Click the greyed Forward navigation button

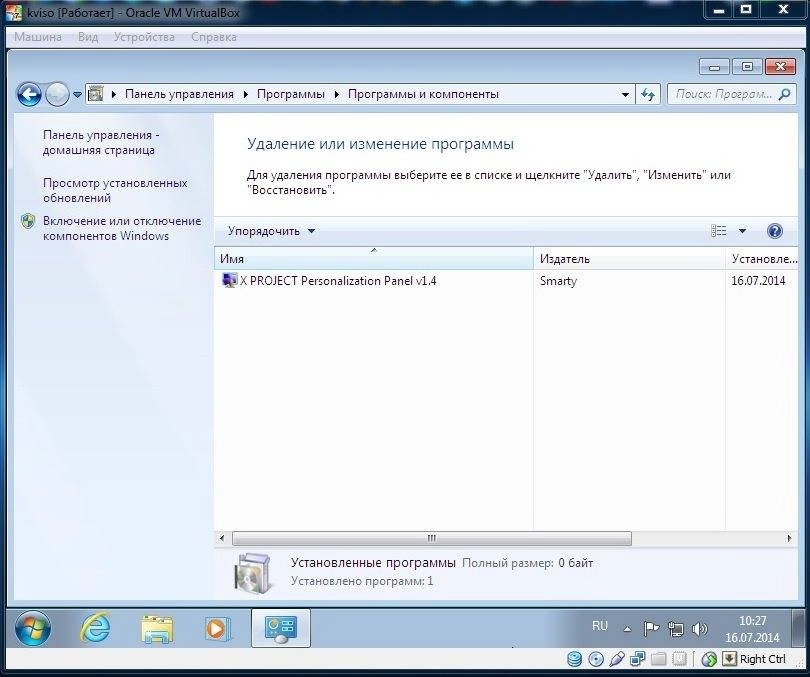tap(57, 95)
